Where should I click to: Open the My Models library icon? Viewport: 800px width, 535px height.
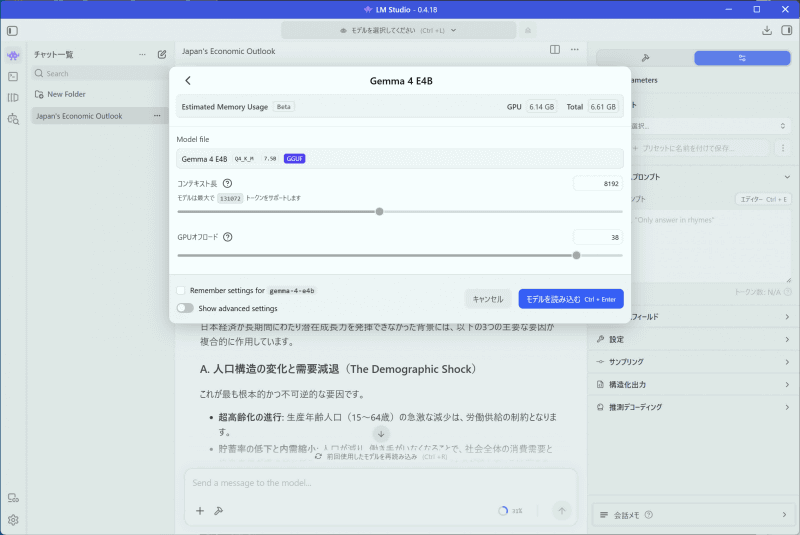pos(13,97)
